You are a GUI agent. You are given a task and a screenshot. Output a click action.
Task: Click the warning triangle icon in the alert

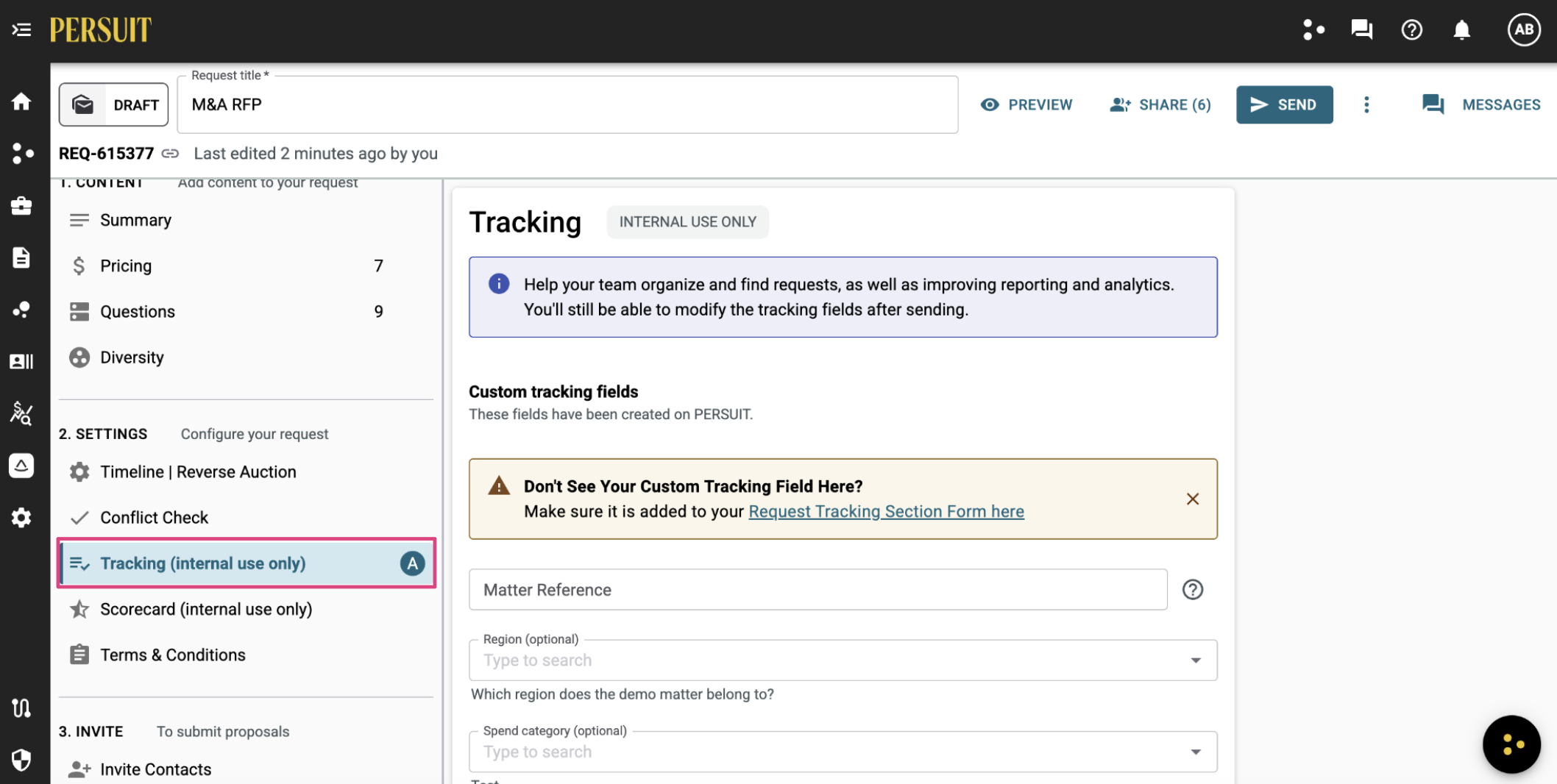[x=499, y=485]
